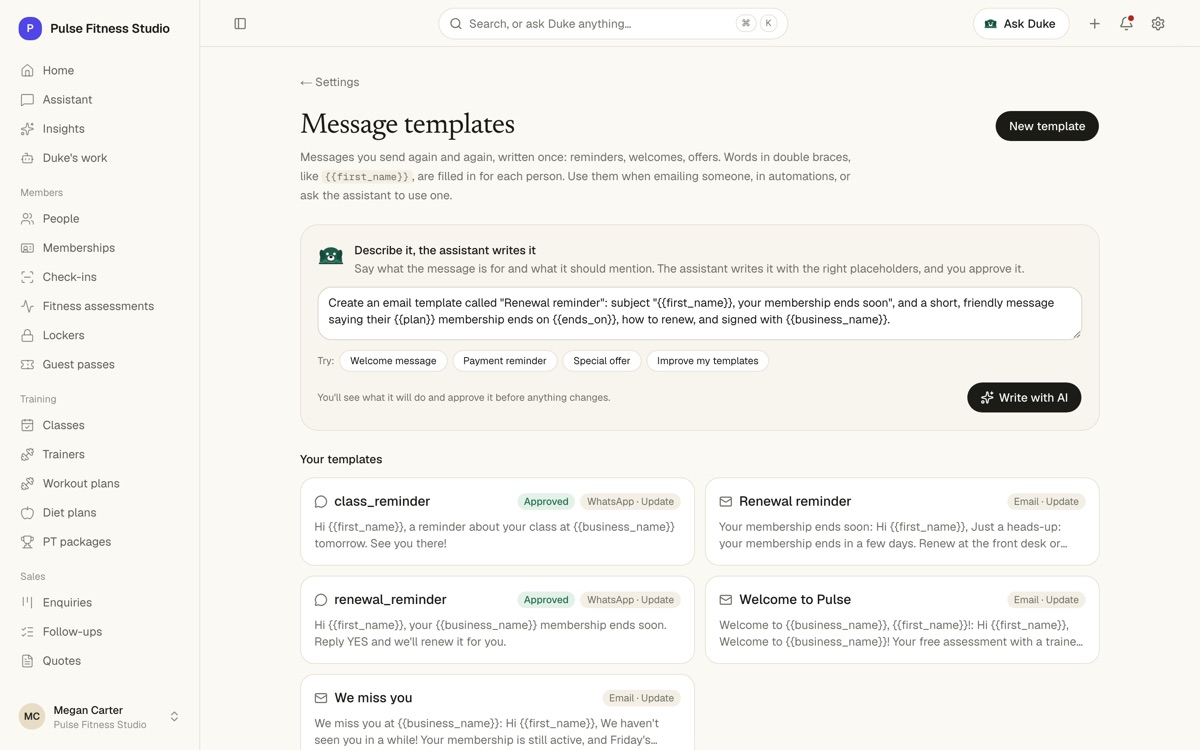Select the Welcome message suggestion chip

pyautogui.click(x=393, y=361)
